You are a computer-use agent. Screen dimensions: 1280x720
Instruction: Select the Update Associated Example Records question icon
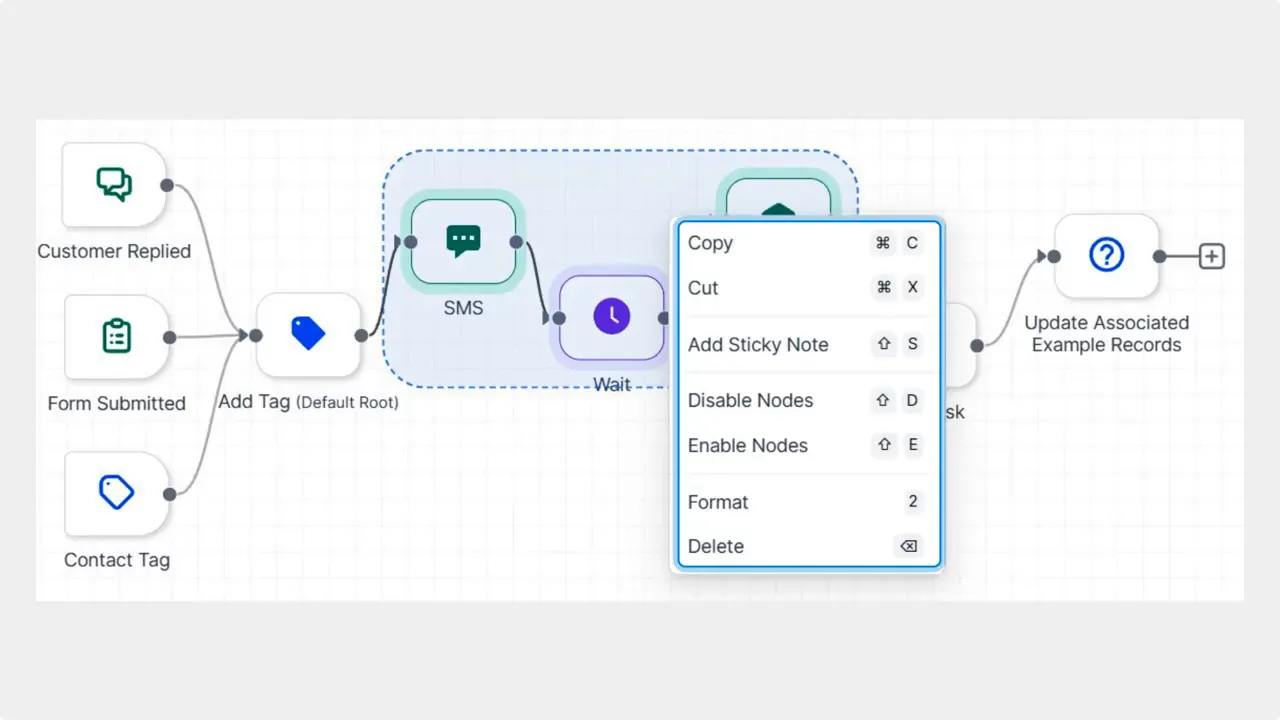click(1106, 255)
